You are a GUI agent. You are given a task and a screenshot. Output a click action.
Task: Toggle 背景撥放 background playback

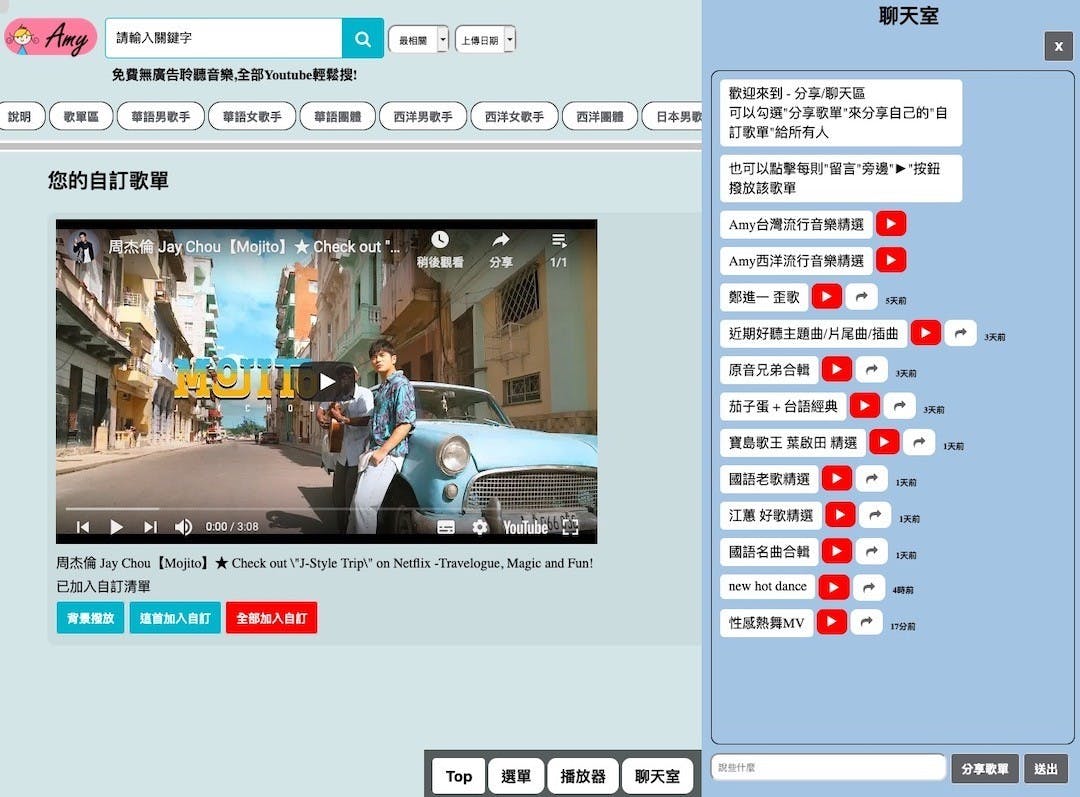[x=90, y=618]
